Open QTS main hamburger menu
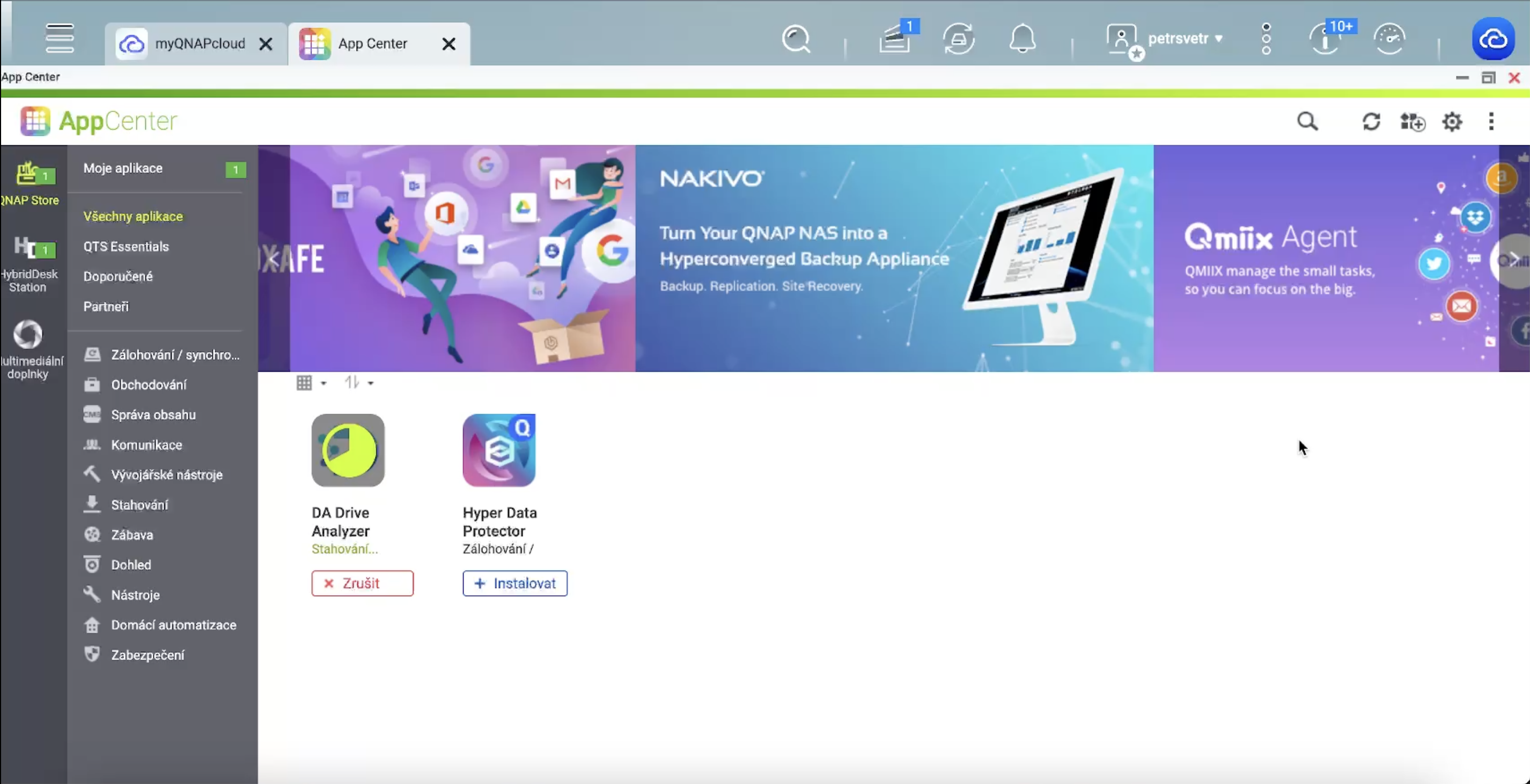 pos(60,39)
